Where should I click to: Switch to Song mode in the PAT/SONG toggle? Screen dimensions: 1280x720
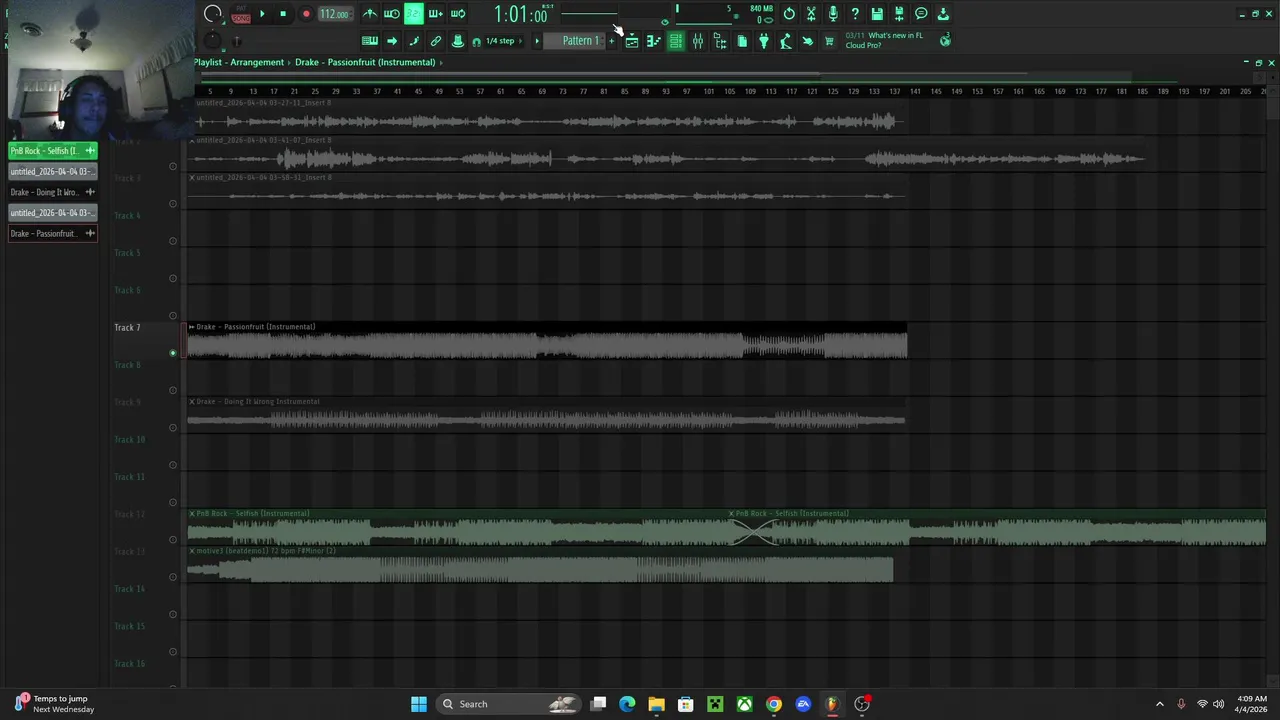click(241, 19)
